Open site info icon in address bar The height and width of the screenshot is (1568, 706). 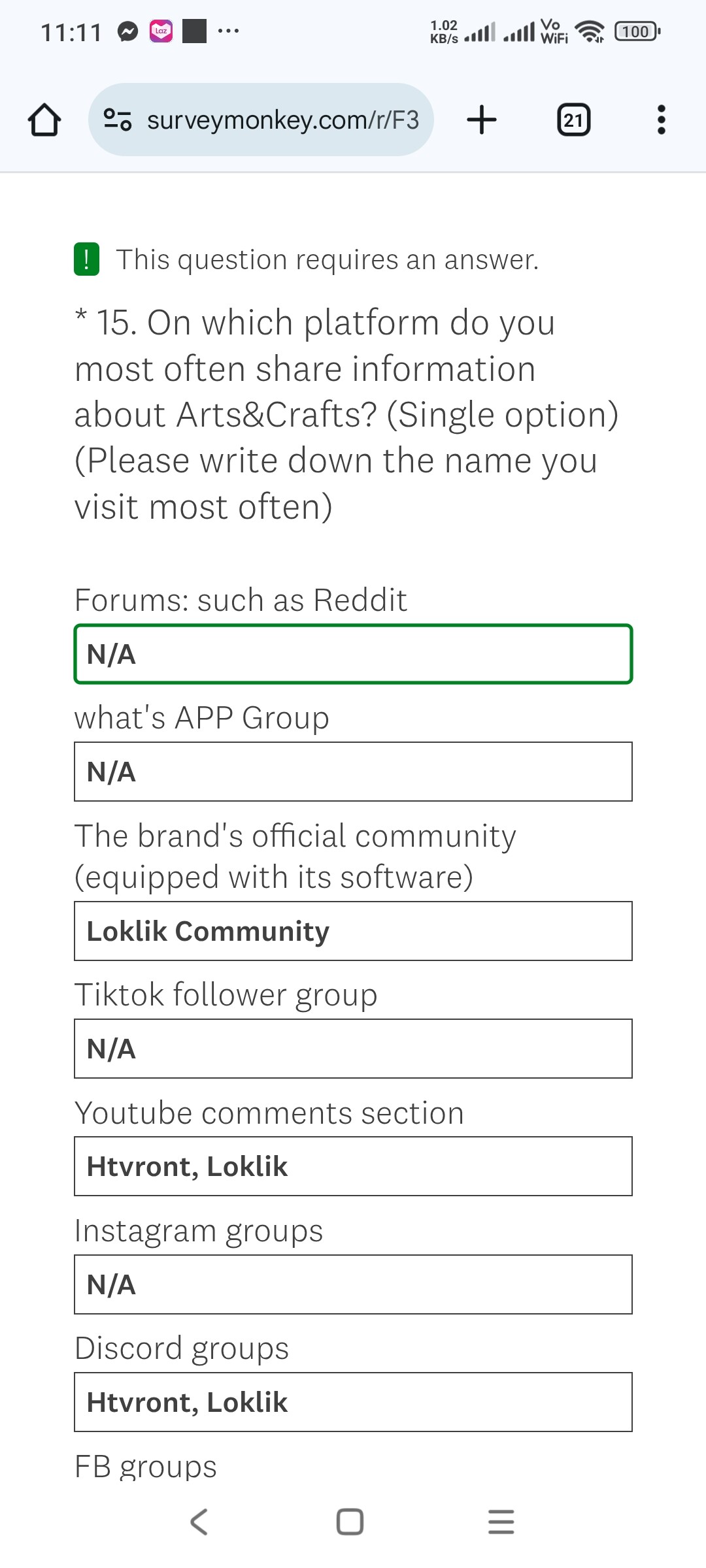[118, 120]
